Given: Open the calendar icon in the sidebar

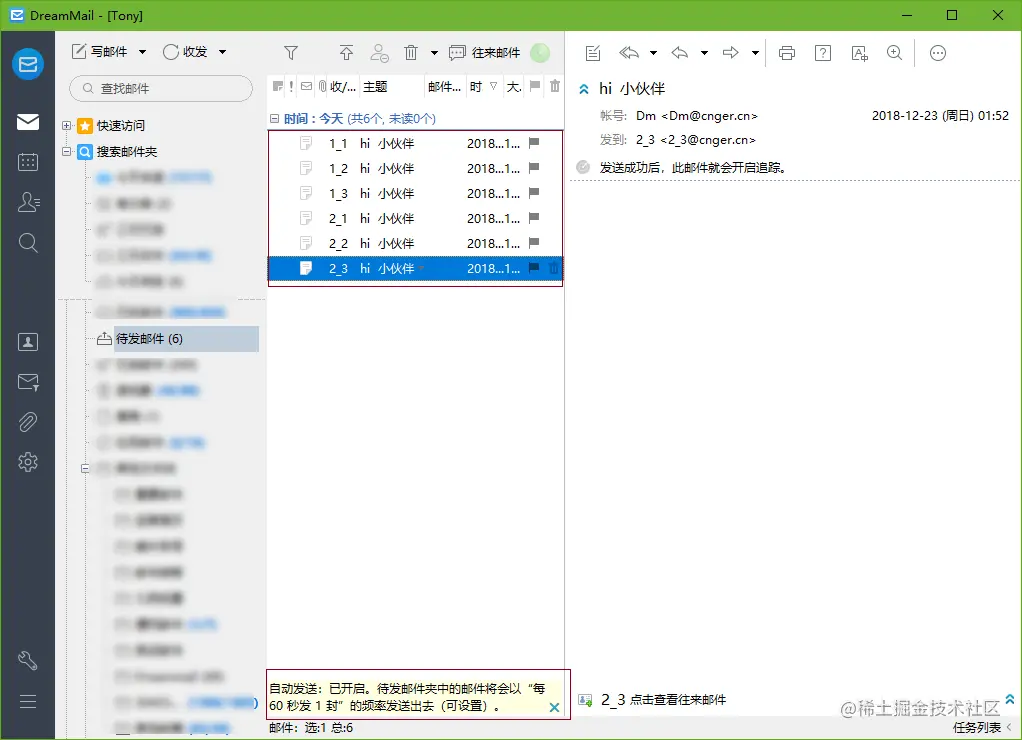Looking at the screenshot, I should point(27,162).
